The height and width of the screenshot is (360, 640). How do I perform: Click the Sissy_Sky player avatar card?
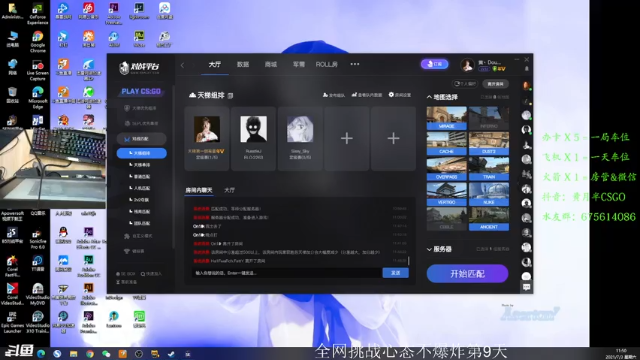[300, 138]
